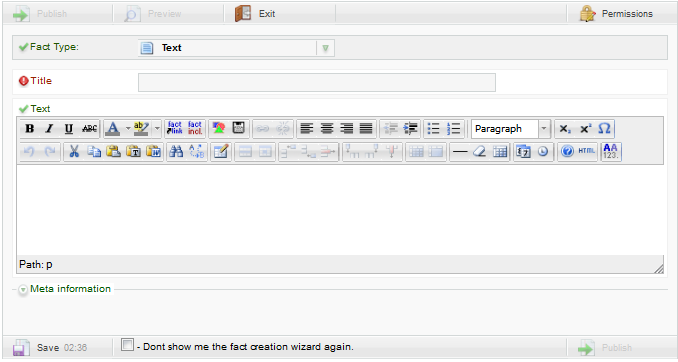Viewport: 678px width, 362px height.
Task: Open the Find binoculars tool
Action: (x=176, y=151)
